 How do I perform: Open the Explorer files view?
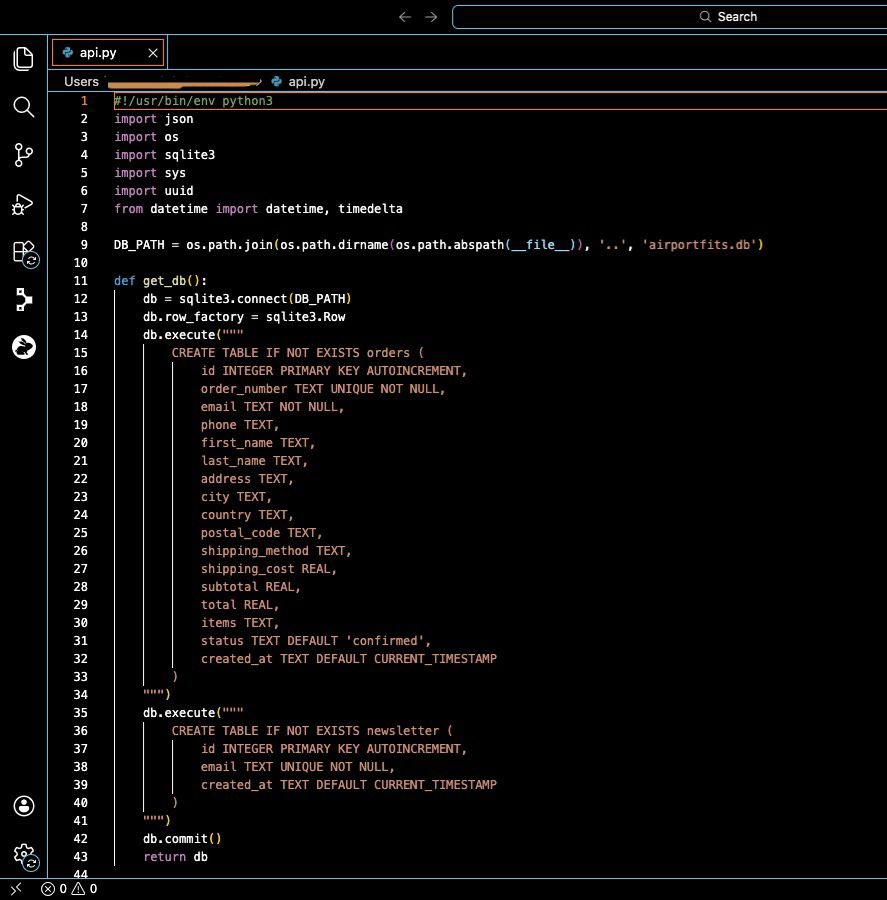coord(24,59)
